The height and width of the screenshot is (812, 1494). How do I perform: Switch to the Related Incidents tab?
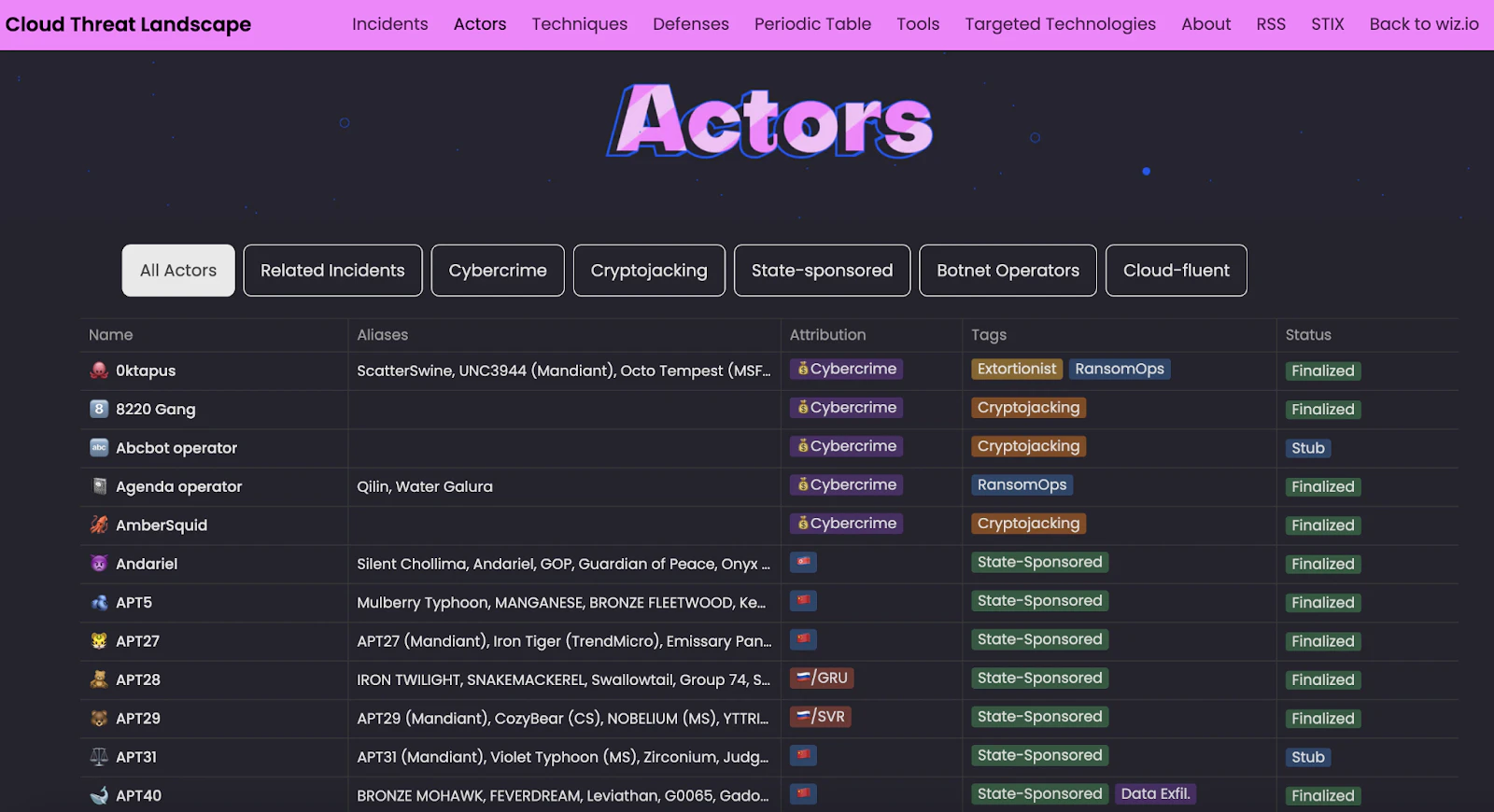tap(332, 271)
